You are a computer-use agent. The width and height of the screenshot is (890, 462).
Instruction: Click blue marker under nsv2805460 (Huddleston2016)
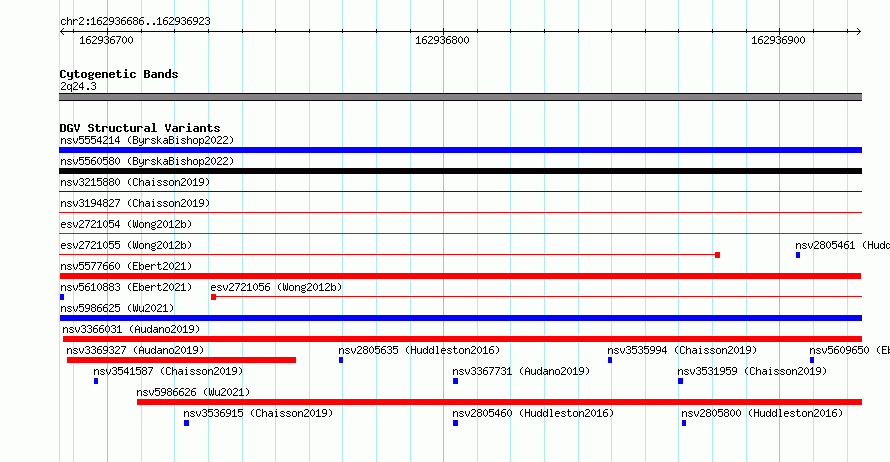coord(455,423)
